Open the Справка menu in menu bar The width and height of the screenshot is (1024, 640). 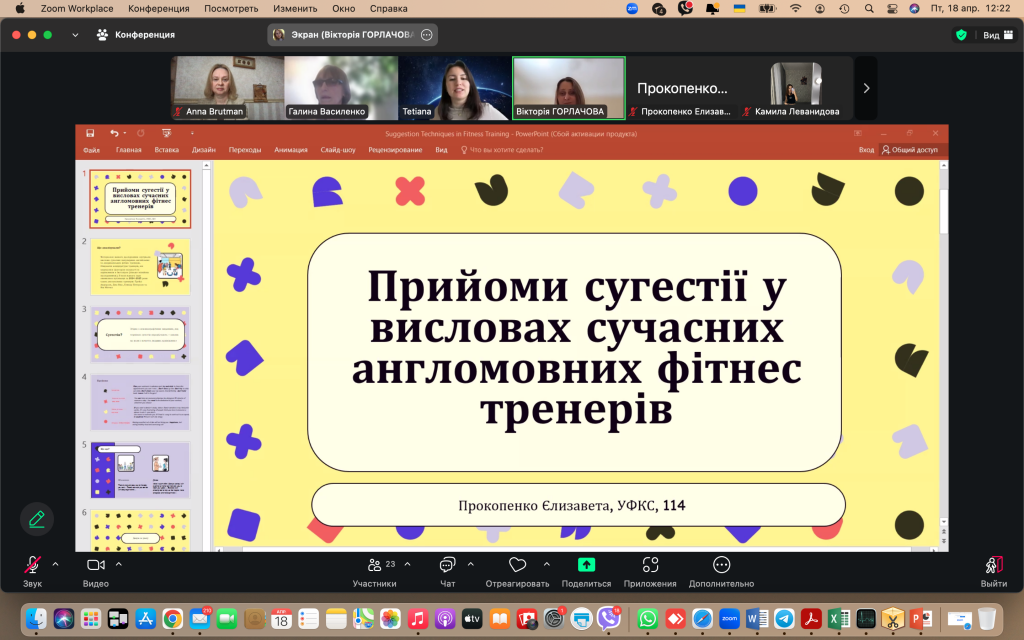(389, 8)
